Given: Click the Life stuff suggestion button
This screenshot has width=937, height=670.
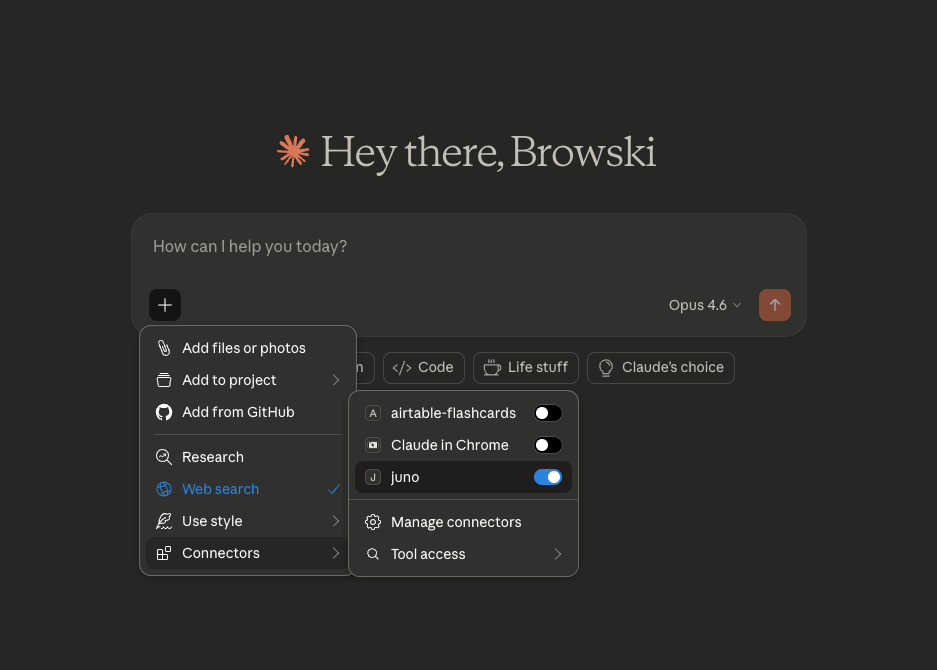Looking at the screenshot, I should point(526,367).
